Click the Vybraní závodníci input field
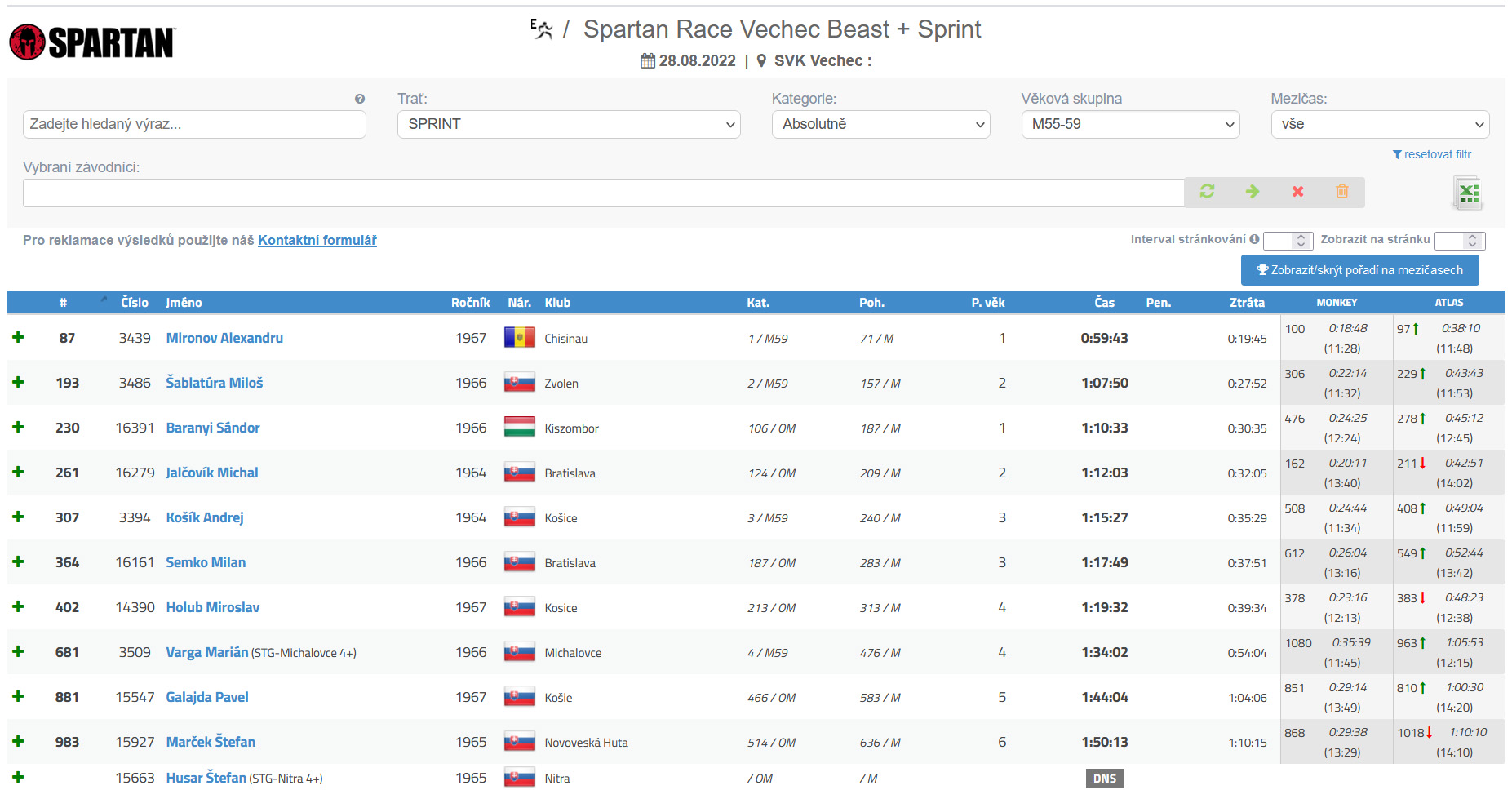The image size is (1512, 790). click(x=603, y=193)
